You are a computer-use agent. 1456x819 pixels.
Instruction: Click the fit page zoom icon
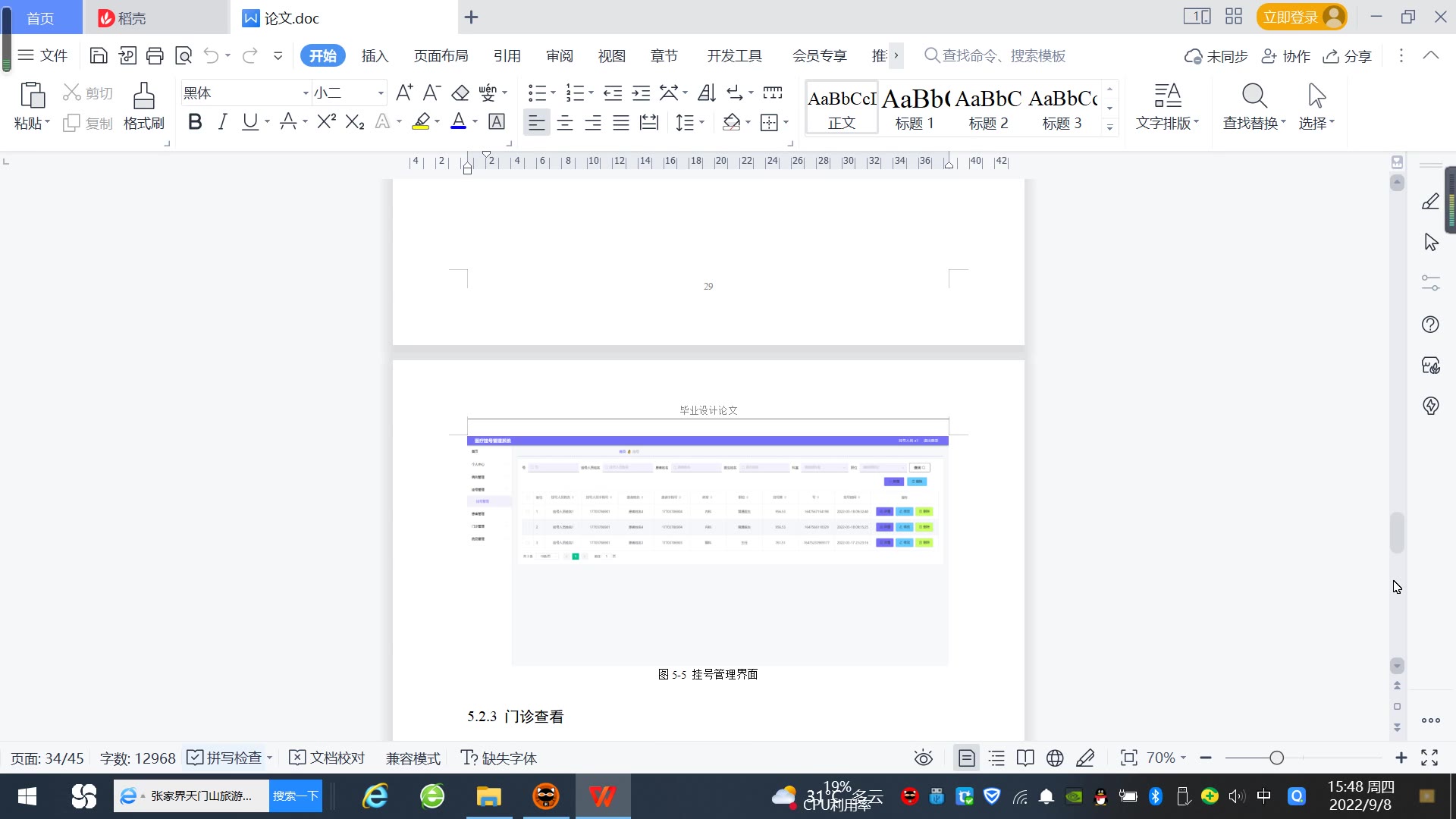1129,758
